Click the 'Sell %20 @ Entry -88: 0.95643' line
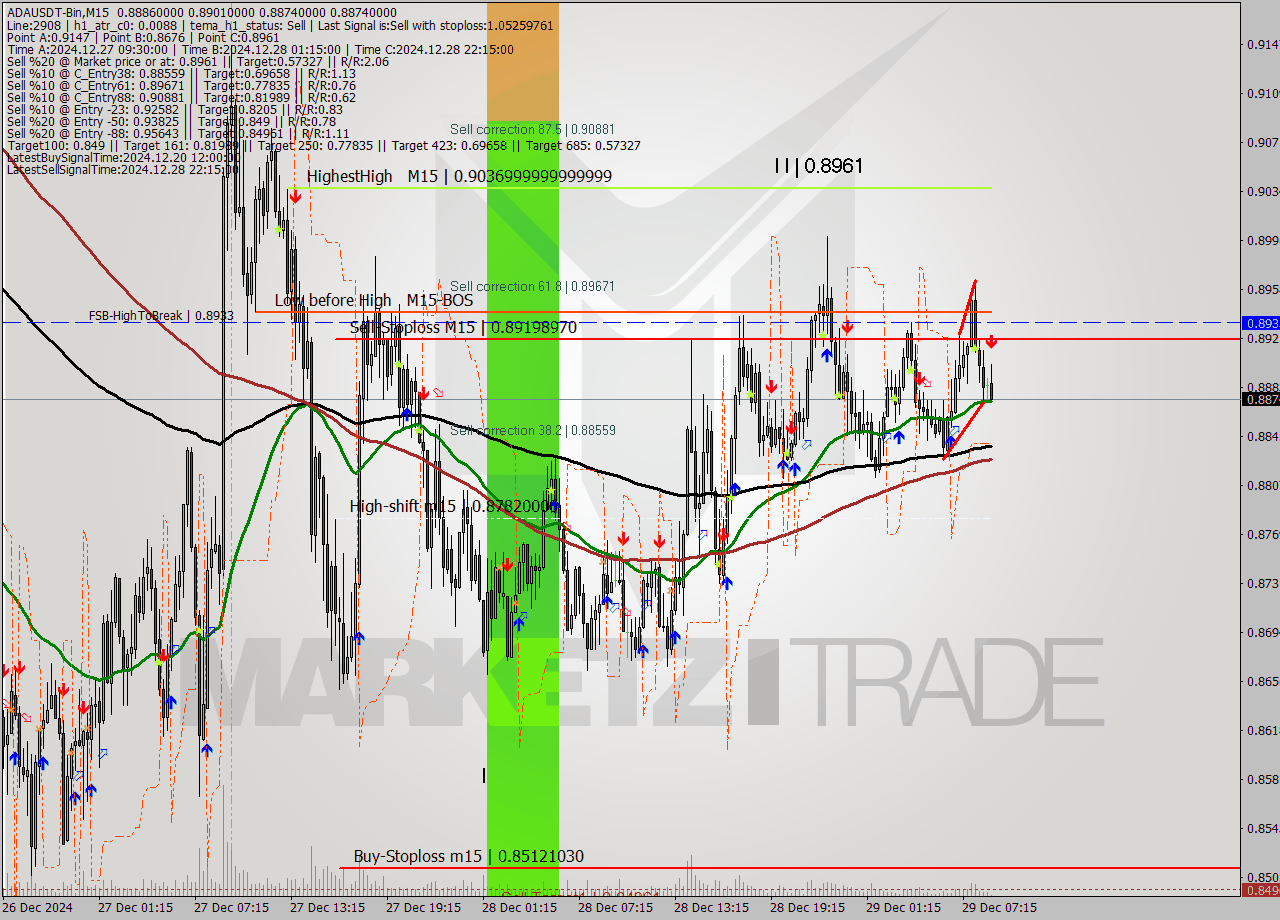 pos(178,134)
